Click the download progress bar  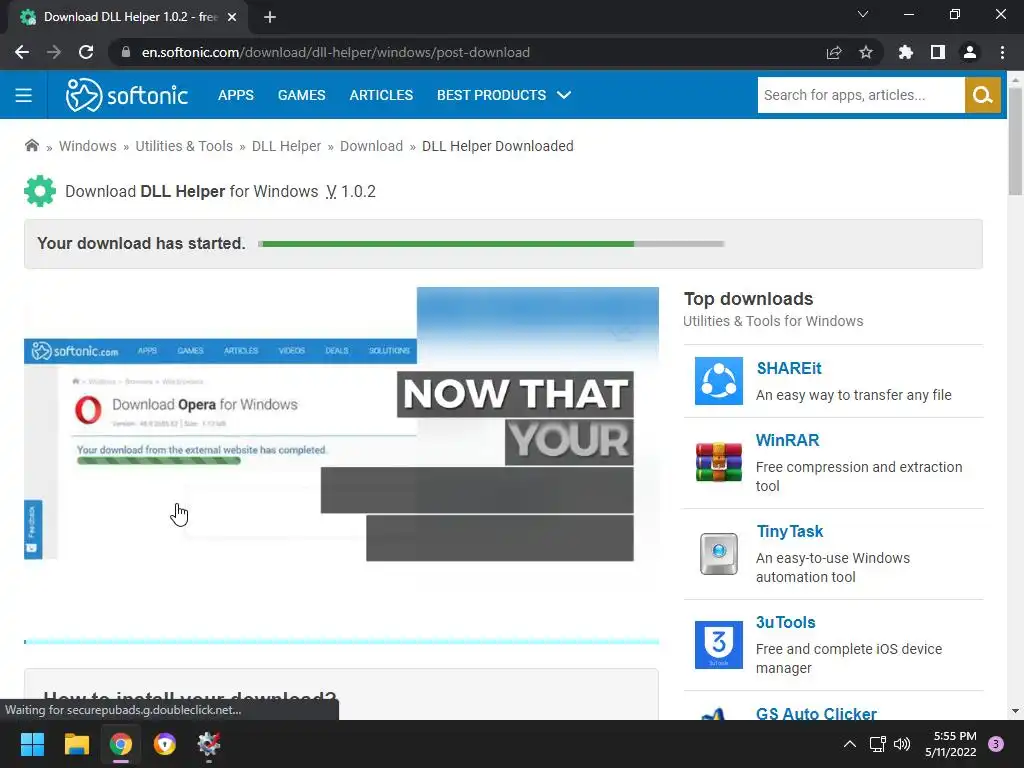491,244
